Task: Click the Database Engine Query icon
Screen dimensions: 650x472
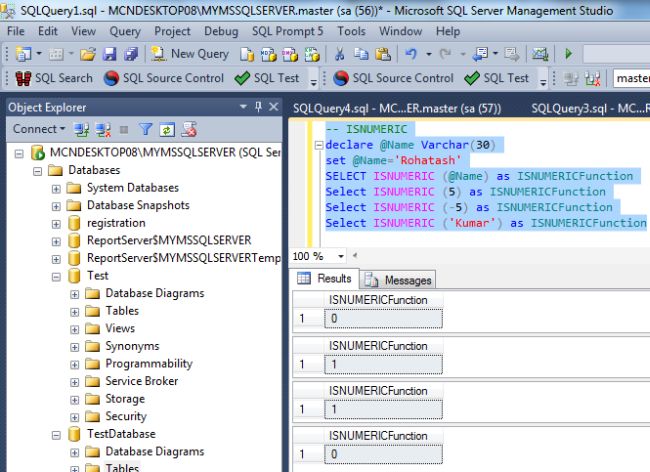Action: pos(247,54)
